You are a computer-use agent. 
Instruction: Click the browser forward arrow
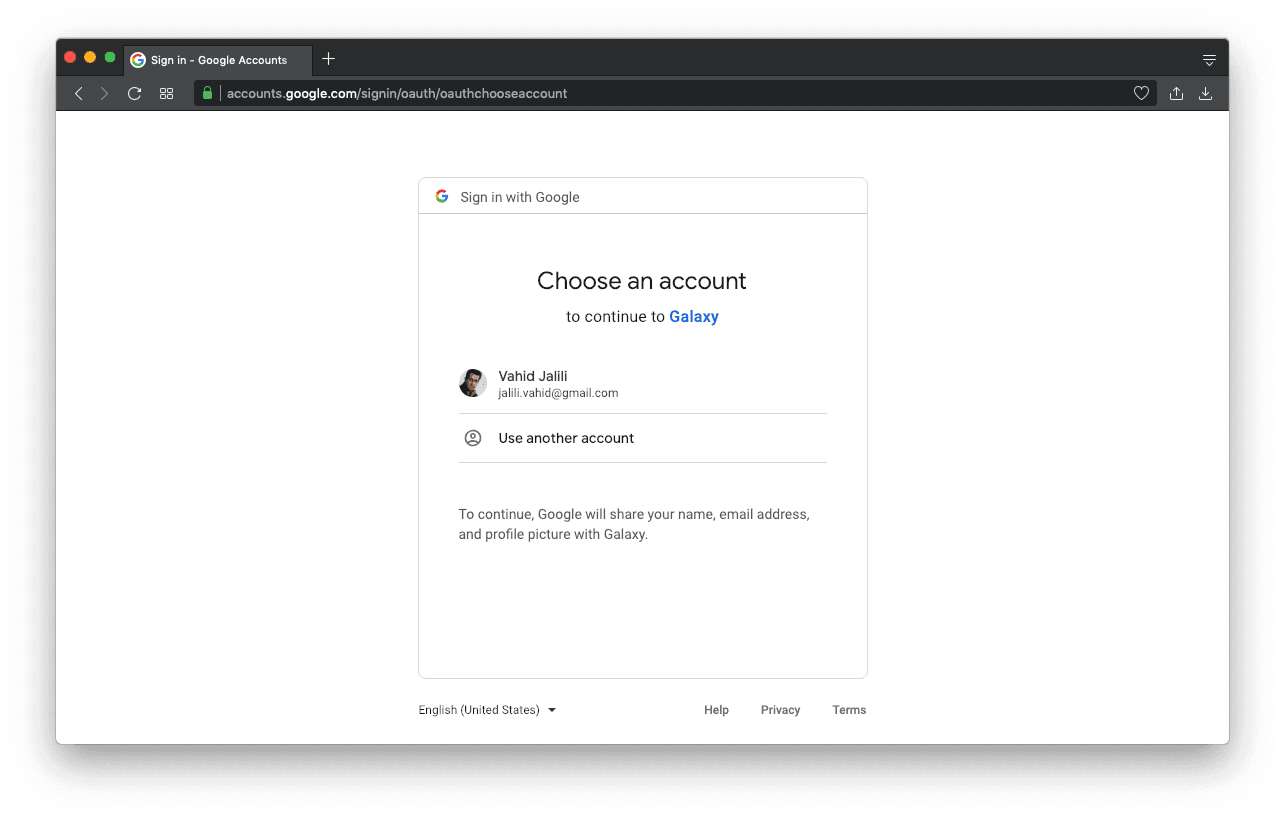pos(104,93)
